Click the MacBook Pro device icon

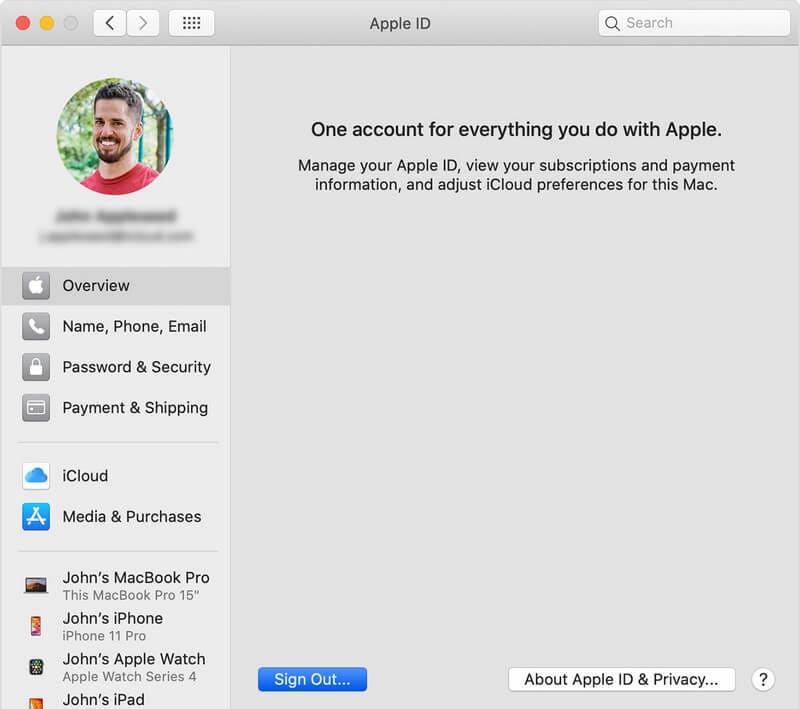tap(36, 585)
